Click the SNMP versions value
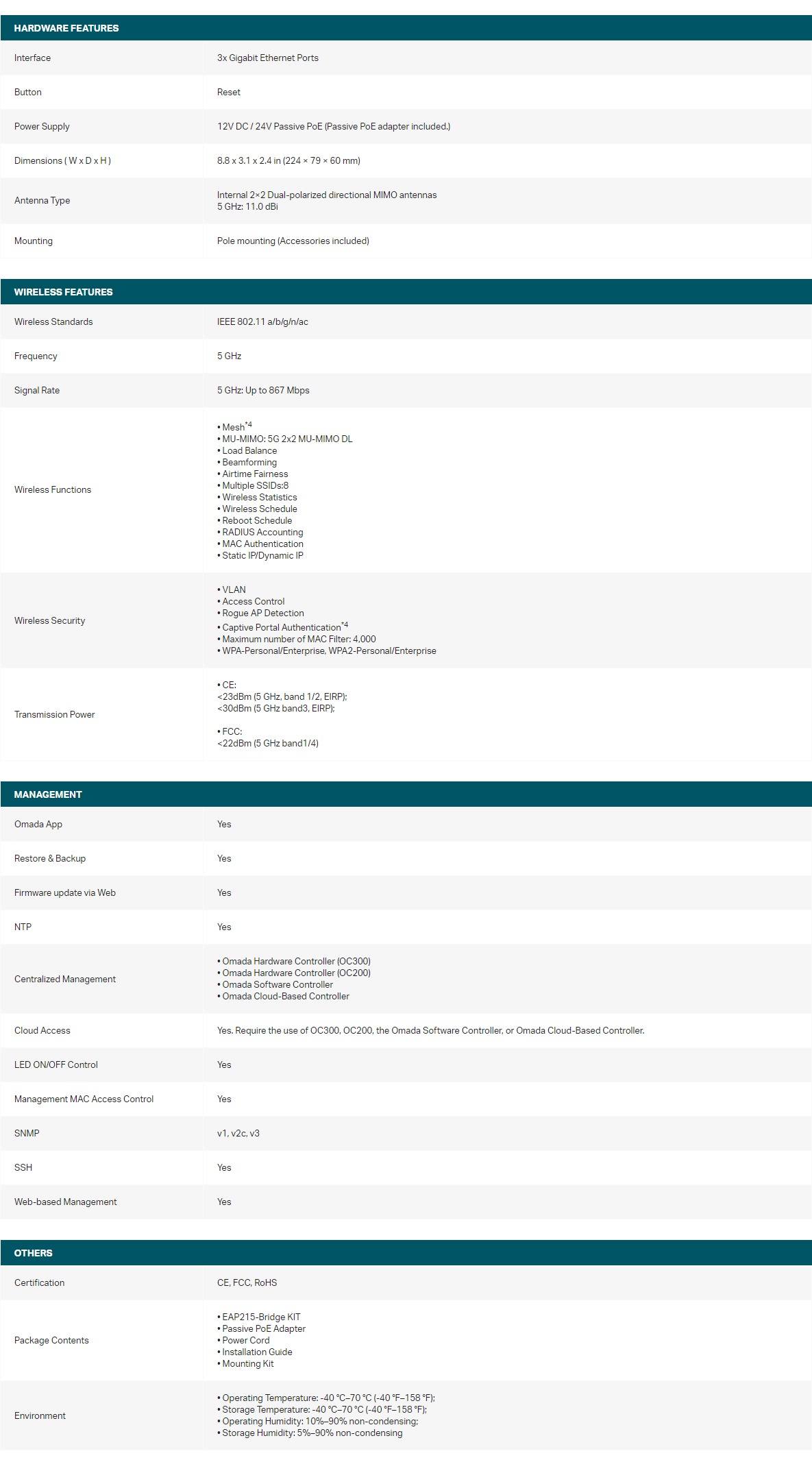812x1460 pixels. 238,1134
